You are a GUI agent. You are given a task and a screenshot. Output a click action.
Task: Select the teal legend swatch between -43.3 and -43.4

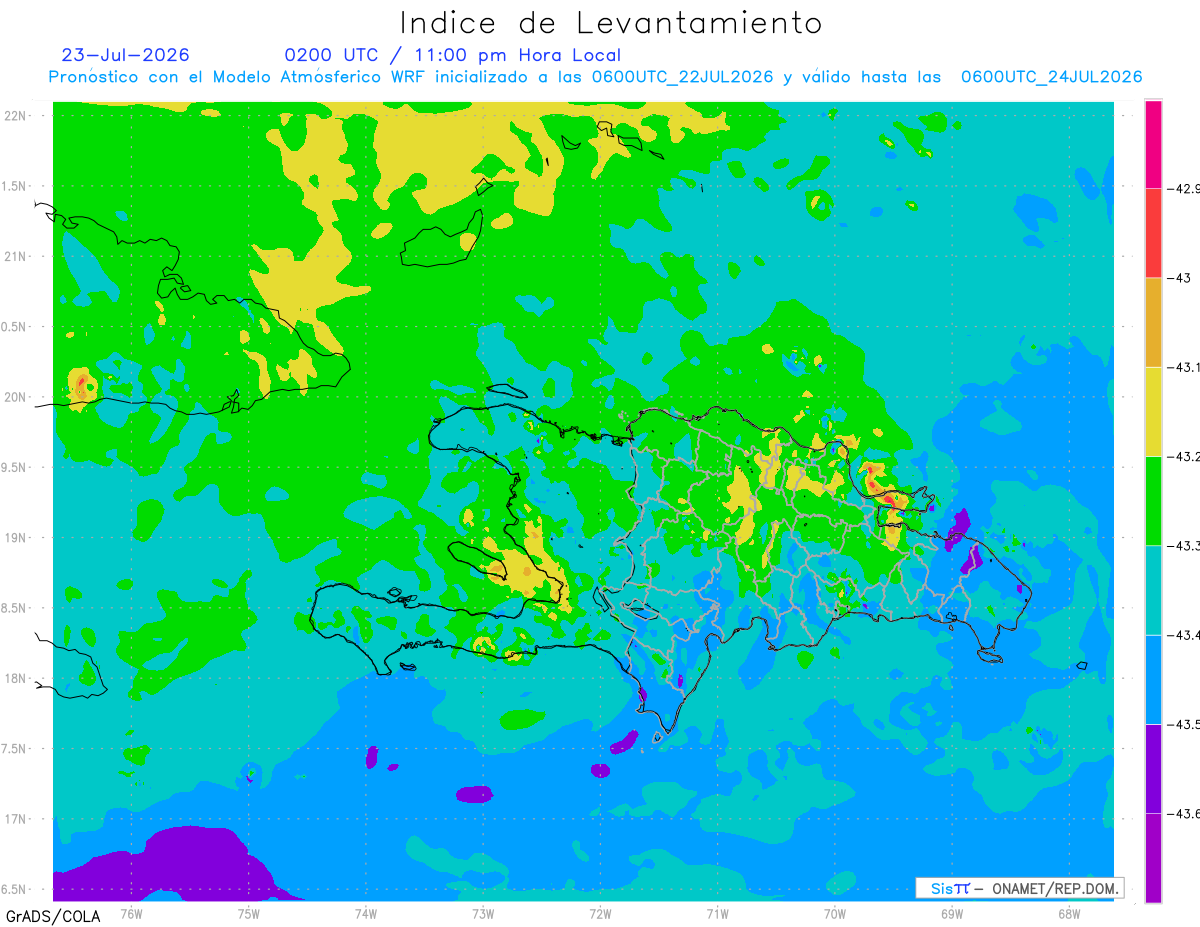point(1153,589)
